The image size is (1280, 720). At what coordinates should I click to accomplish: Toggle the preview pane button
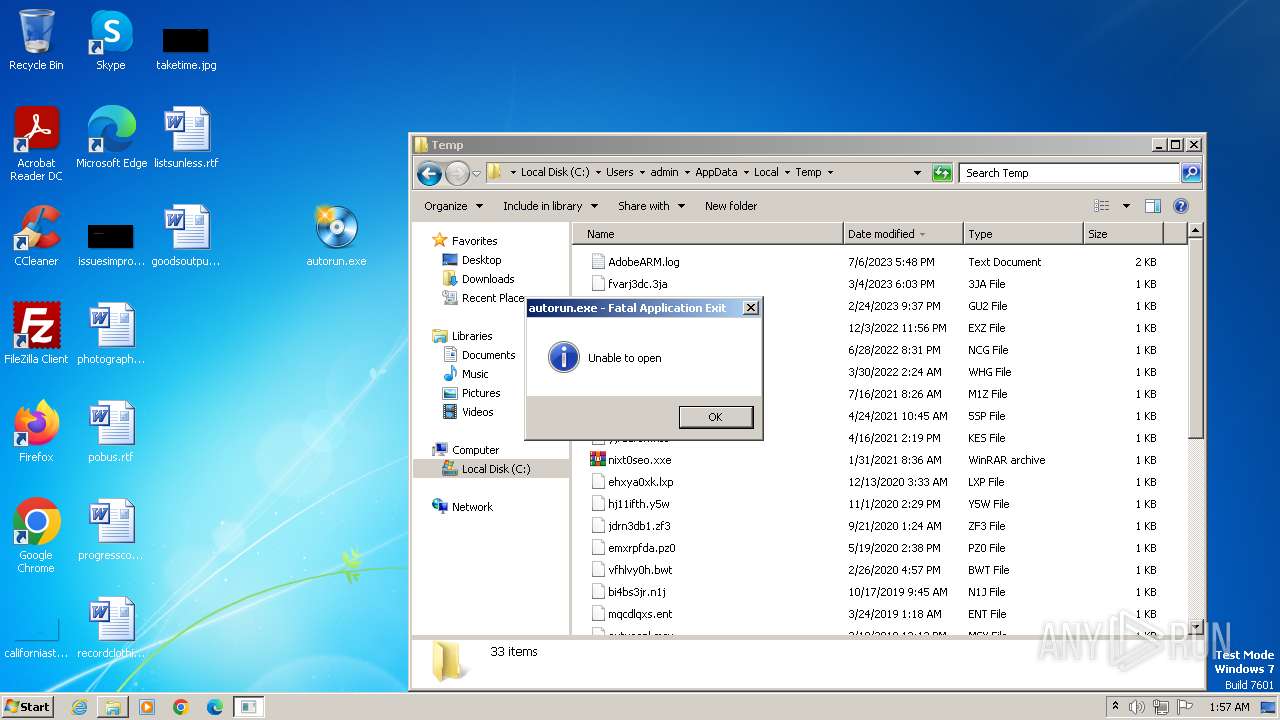pos(1152,206)
